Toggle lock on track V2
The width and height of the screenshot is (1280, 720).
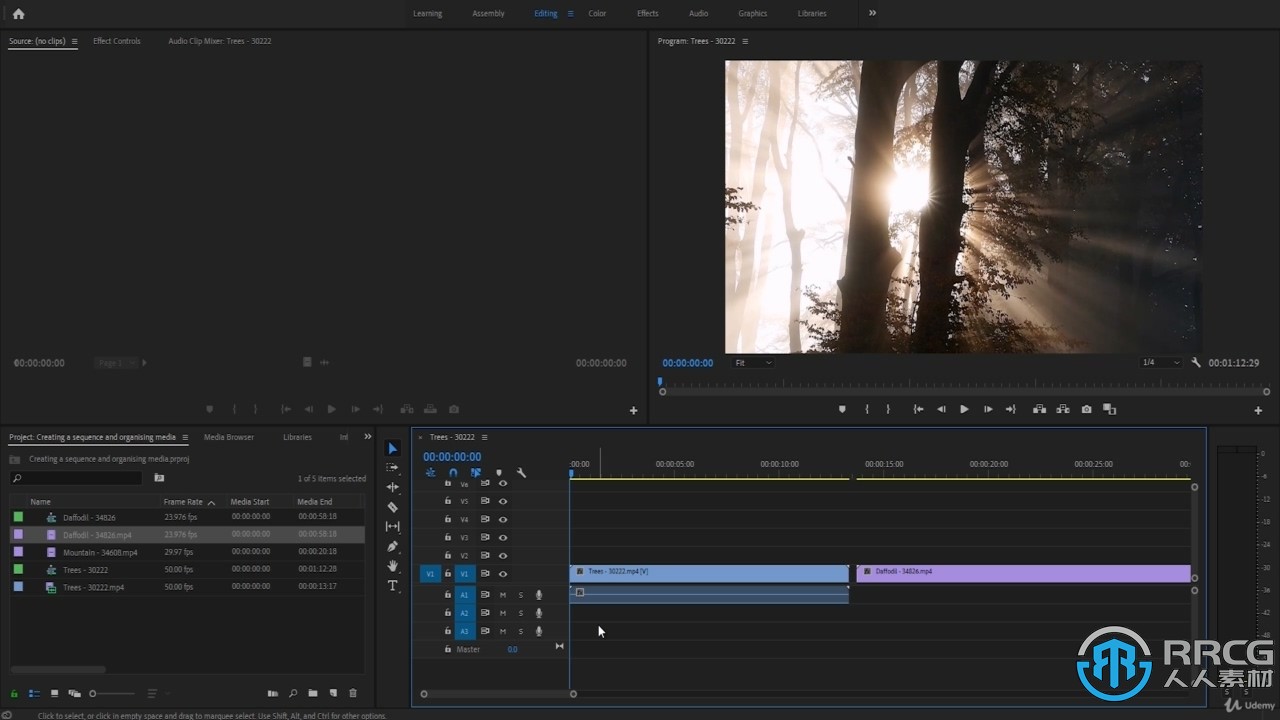tap(448, 556)
